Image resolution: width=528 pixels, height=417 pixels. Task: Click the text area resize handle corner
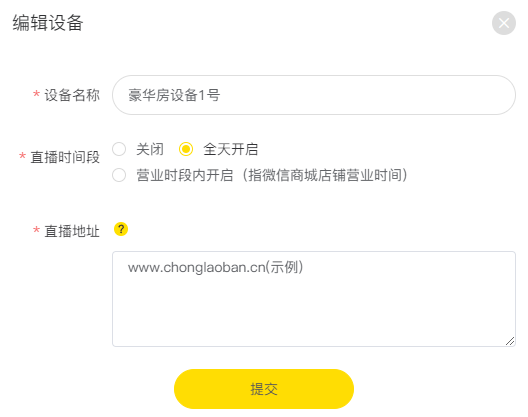pyautogui.click(x=510, y=341)
